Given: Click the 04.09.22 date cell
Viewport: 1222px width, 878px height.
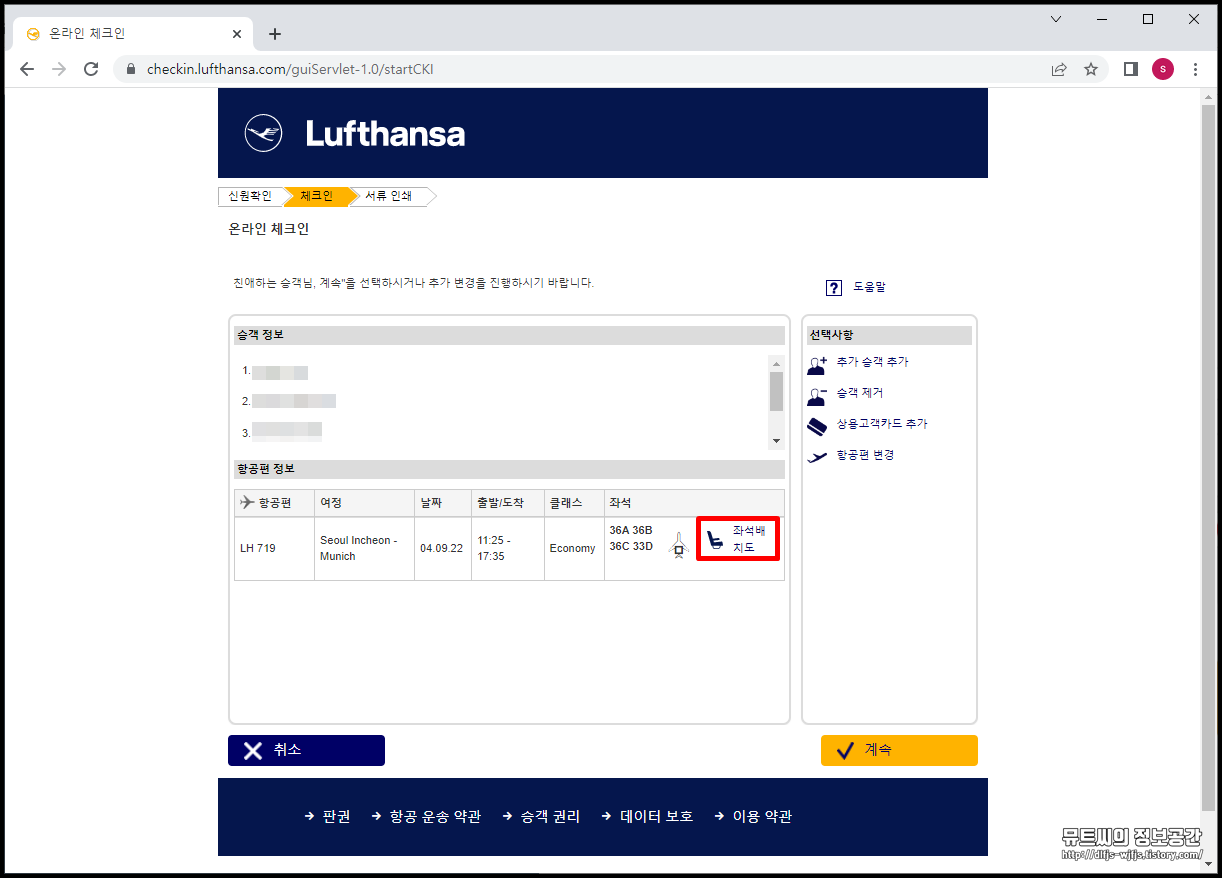Looking at the screenshot, I should (443, 548).
